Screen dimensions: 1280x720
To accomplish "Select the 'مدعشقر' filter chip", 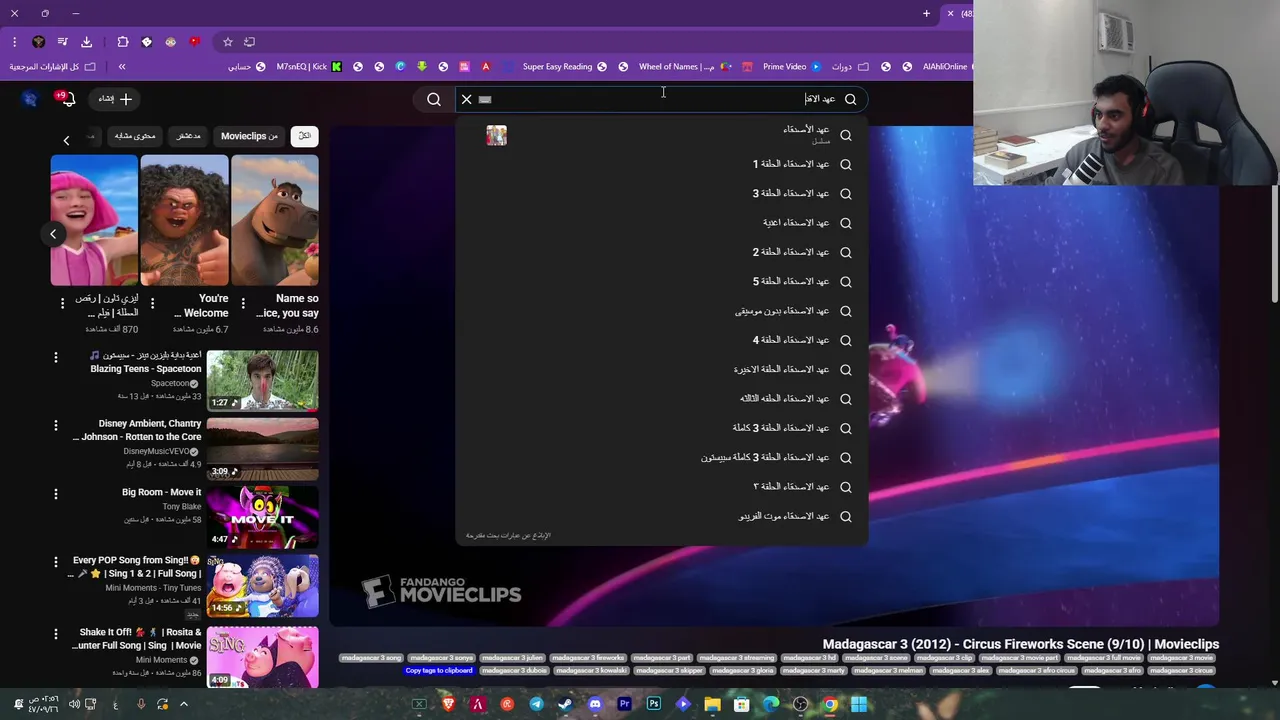I will pyautogui.click(x=189, y=136).
